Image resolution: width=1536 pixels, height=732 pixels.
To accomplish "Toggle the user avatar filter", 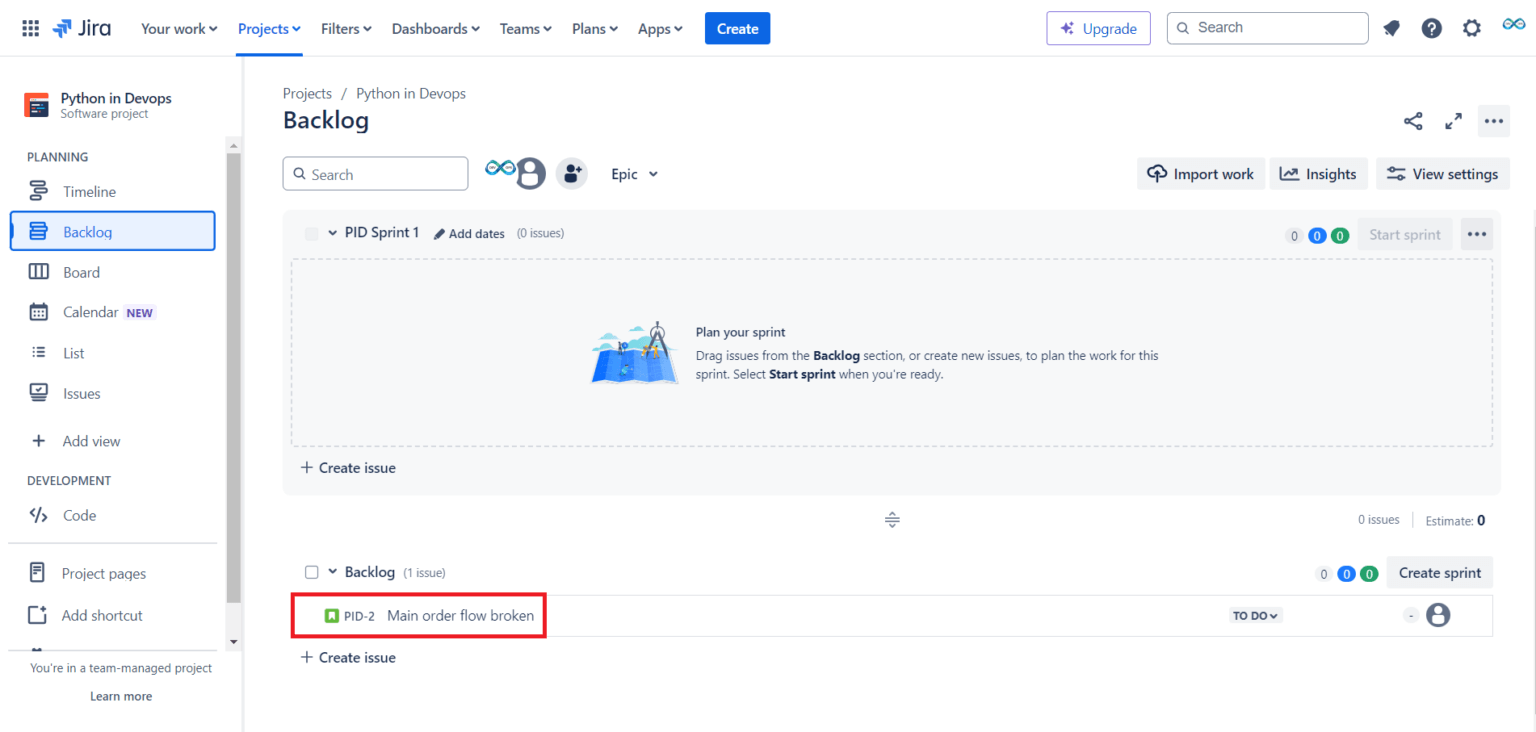I will (531, 172).
